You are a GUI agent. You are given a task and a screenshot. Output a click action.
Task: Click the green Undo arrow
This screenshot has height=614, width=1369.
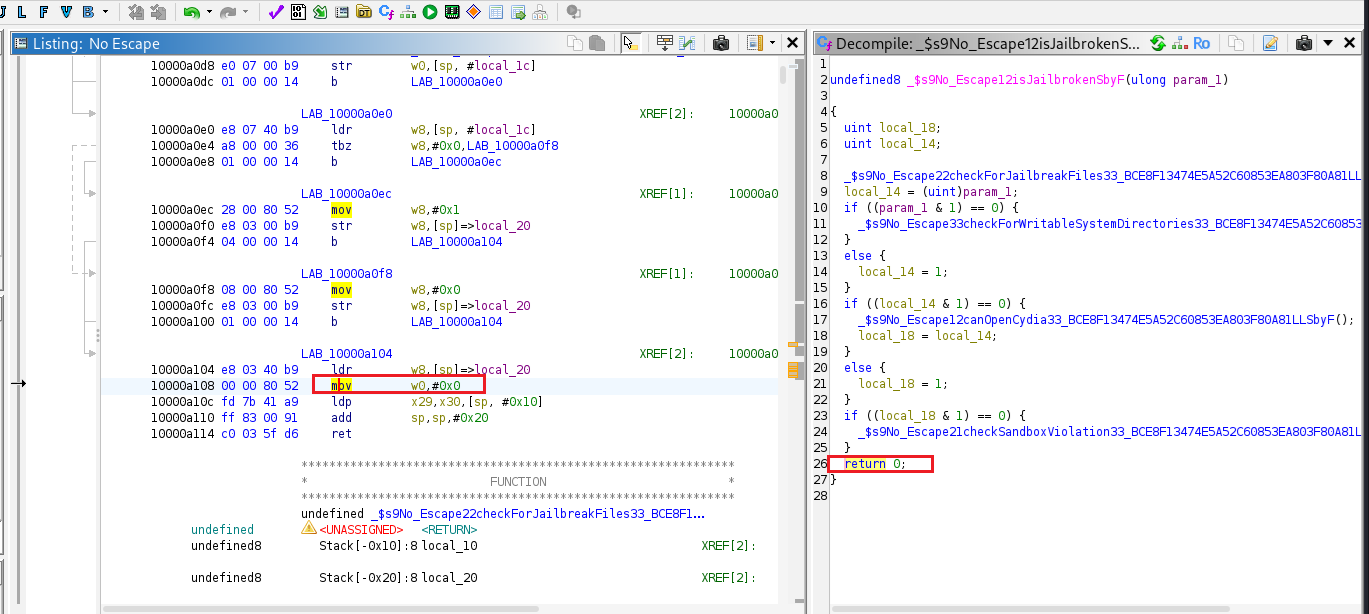(190, 12)
